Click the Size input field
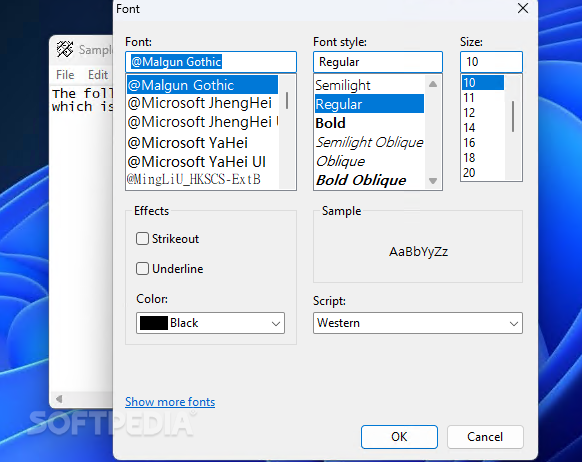Image resolution: width=582 pixels, height=462 pixels. click(x=491, y=62)
